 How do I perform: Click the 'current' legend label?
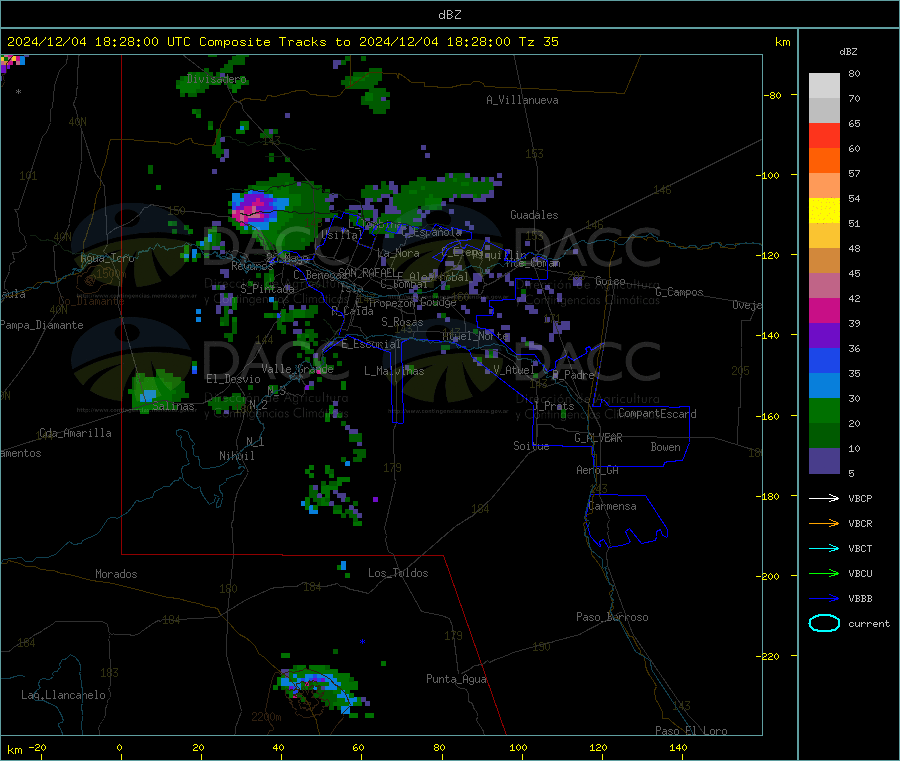(x=869, y=623)
